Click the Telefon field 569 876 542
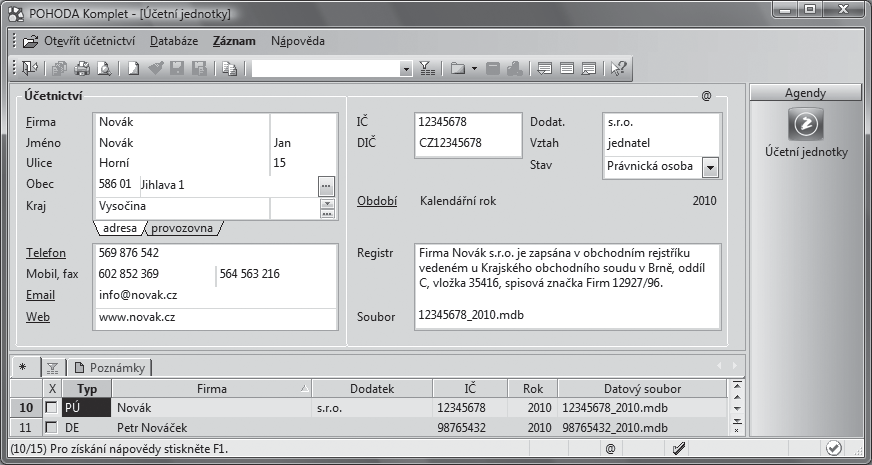This screenshot has height=465, width=872. [216, 253]
